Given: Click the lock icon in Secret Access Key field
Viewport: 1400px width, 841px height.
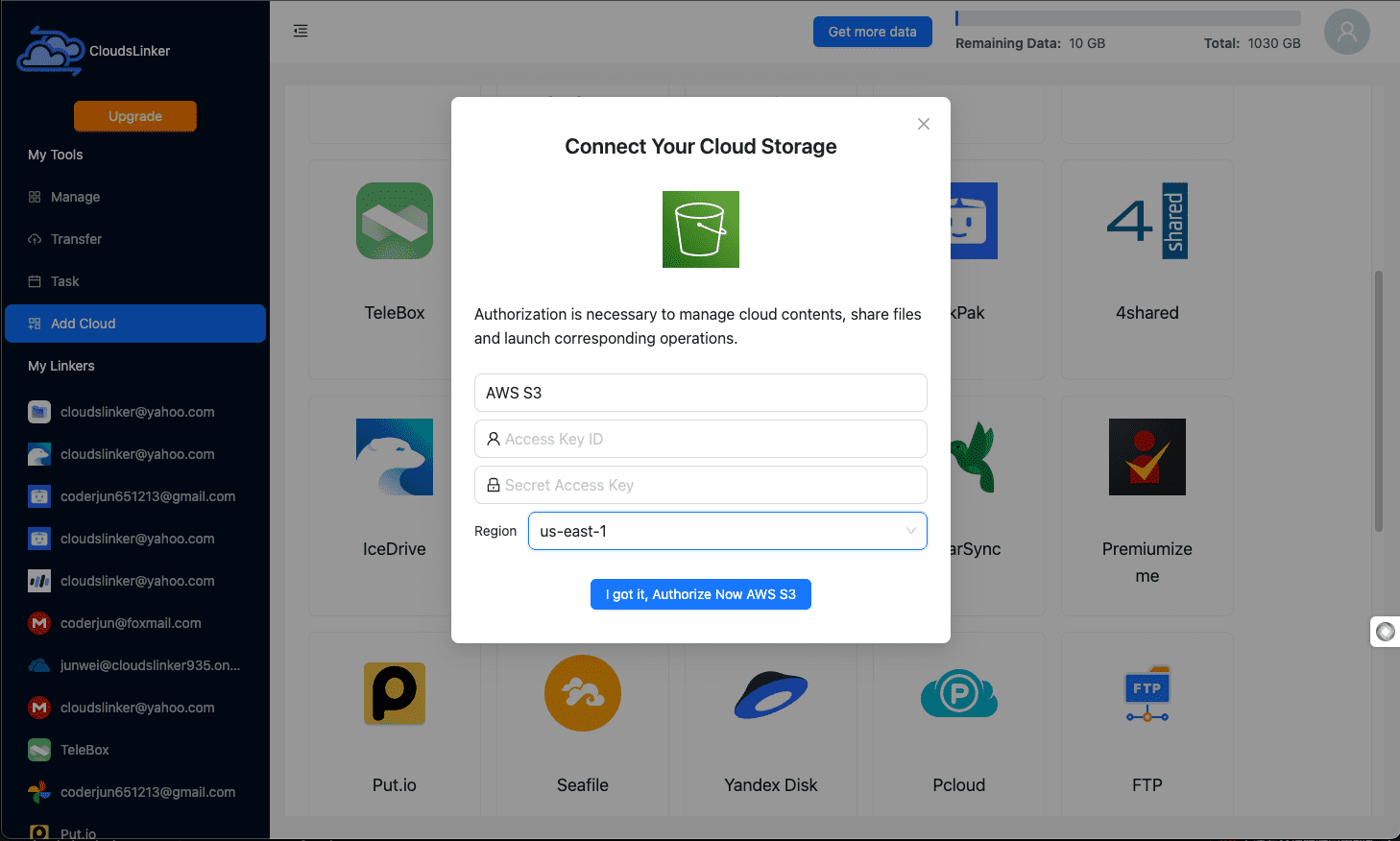Looking at the screenshot, I should coord(494,485).
